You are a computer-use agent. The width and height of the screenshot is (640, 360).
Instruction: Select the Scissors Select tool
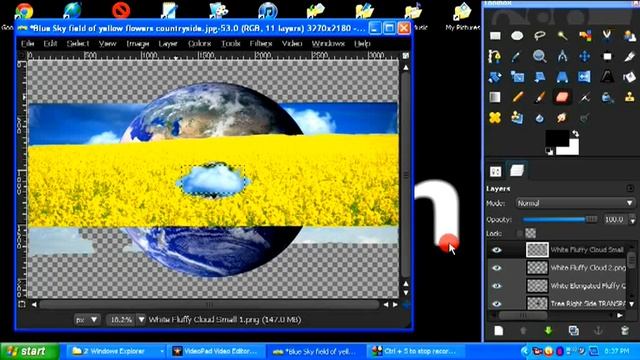pyautogui.click(x=607, y=36)
